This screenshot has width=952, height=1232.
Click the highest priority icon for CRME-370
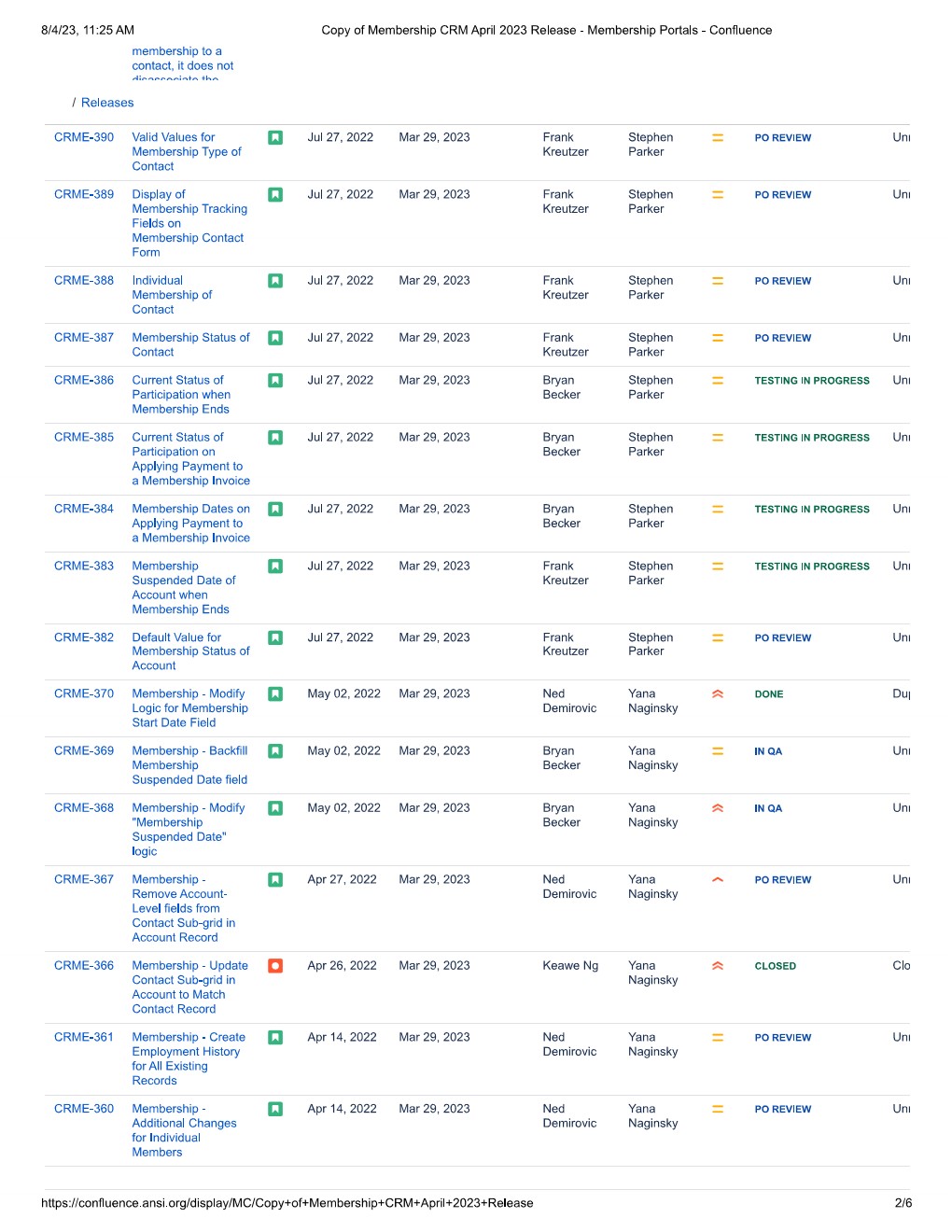(718, 694)
